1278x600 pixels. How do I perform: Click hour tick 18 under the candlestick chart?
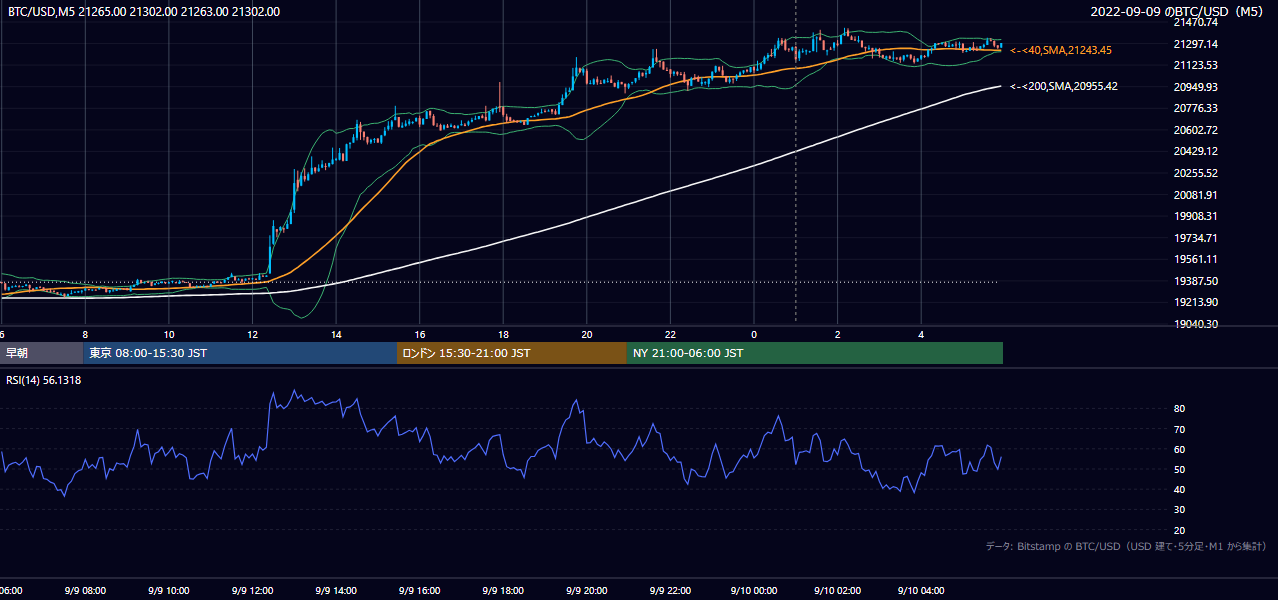pyautogui.click(x=503, y=334)
